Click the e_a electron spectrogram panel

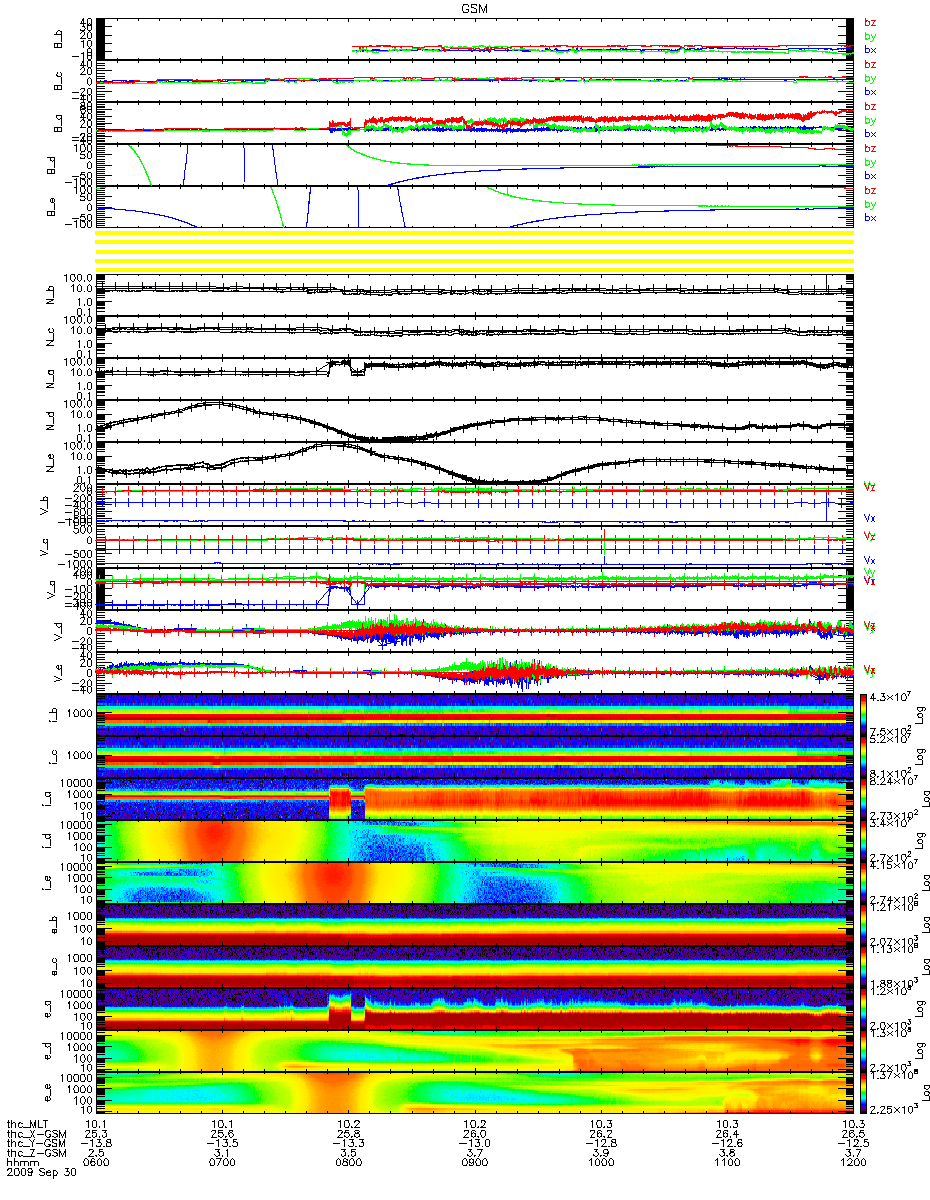pyautogui.click(x=475, y=1007)
